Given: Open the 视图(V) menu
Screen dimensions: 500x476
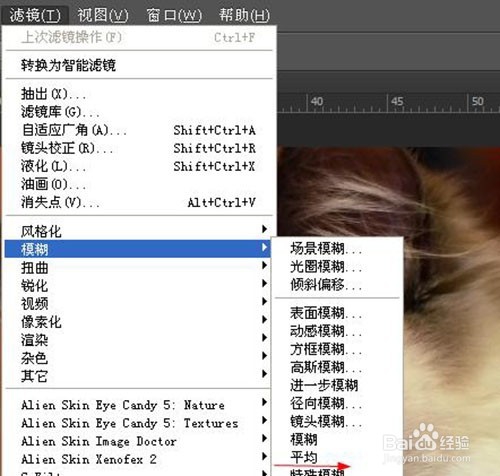Looking at the screenshot, I should (x=103, y=15).
